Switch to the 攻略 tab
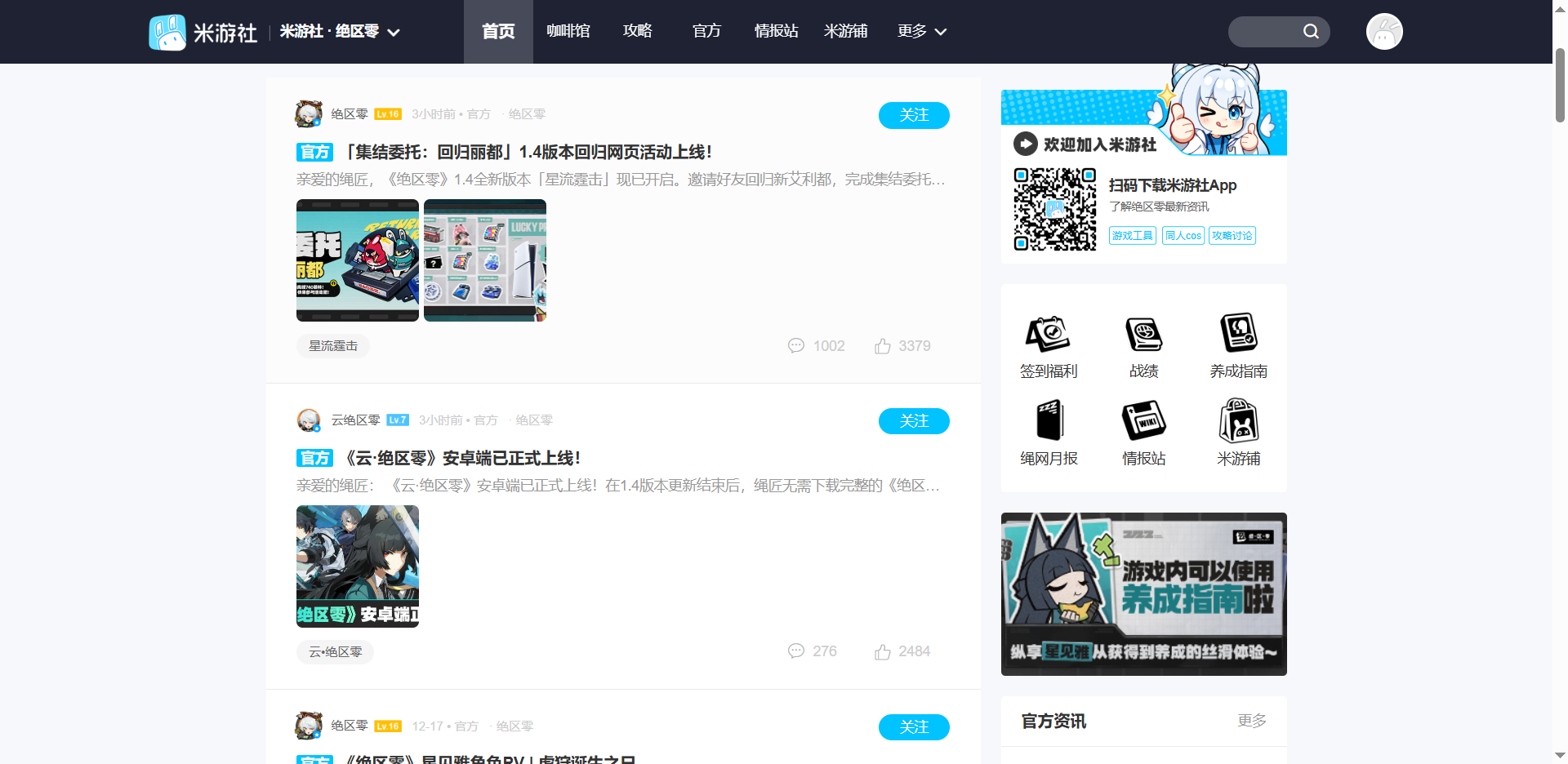Screen dimensions: 1568x764 click(637, 32)
